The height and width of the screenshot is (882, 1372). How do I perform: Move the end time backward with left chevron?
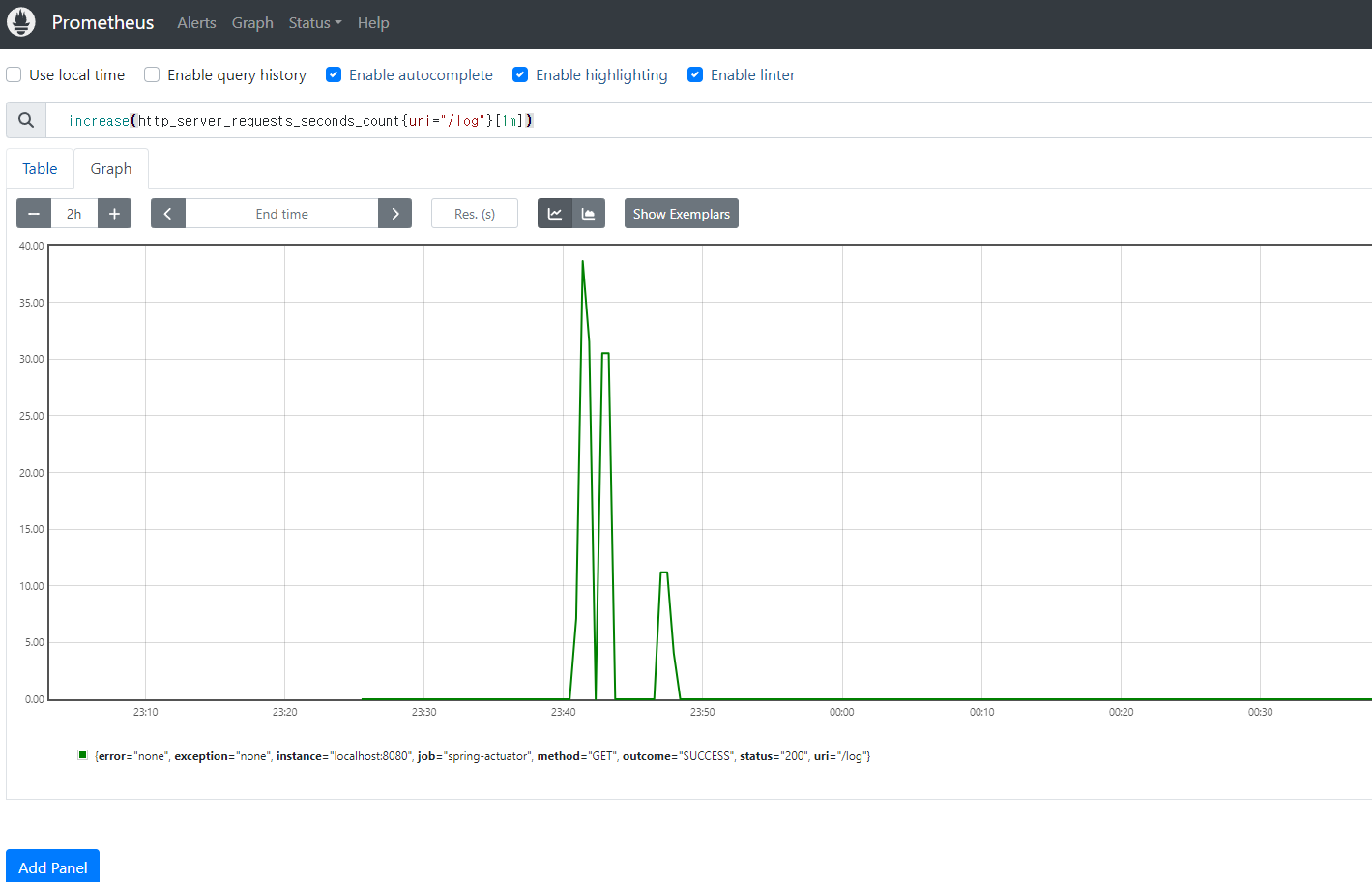pyautogui.click(x=167, y=214)
